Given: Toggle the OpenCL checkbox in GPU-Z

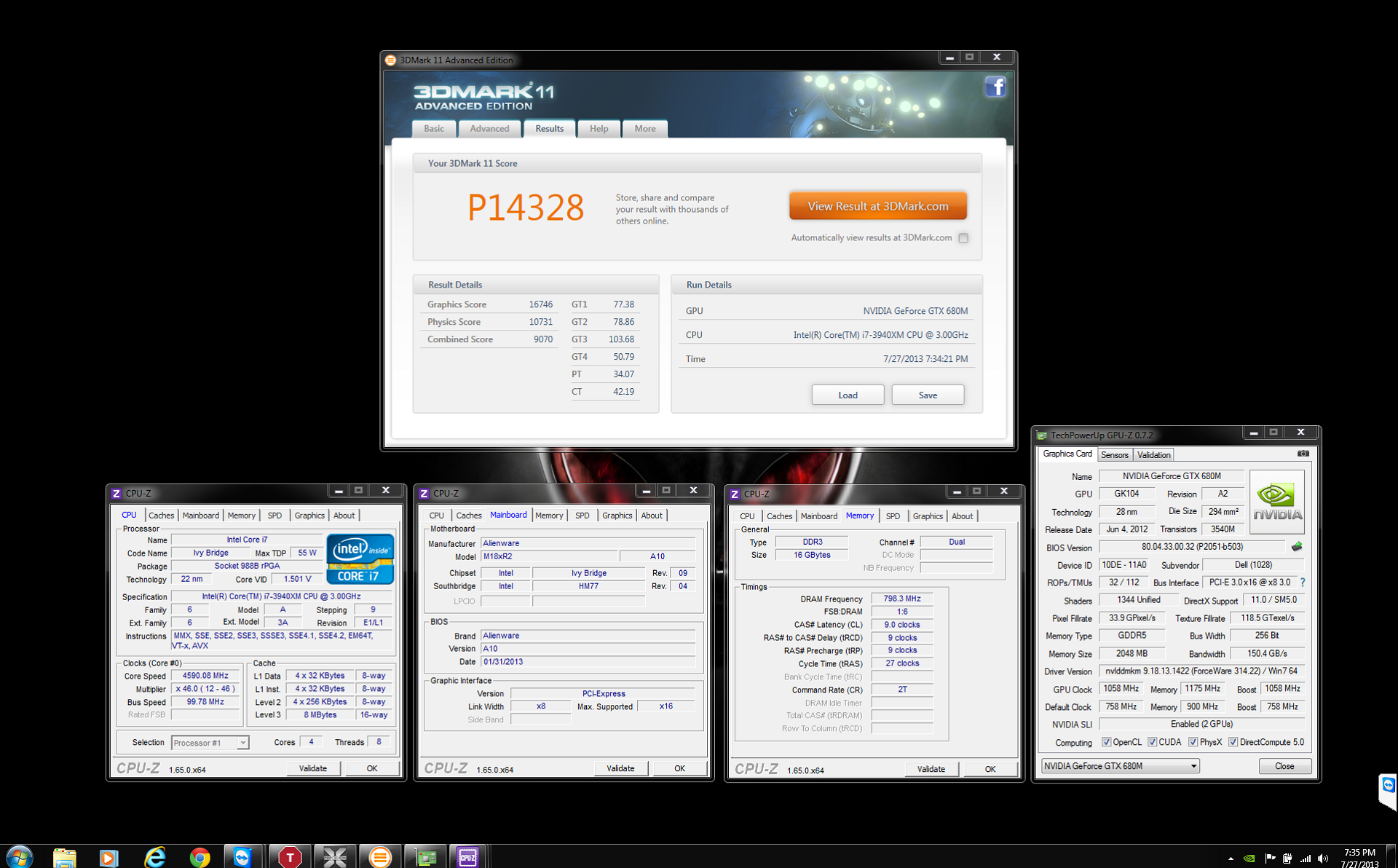Looking at the screenshot, I should pos(1107,742).
